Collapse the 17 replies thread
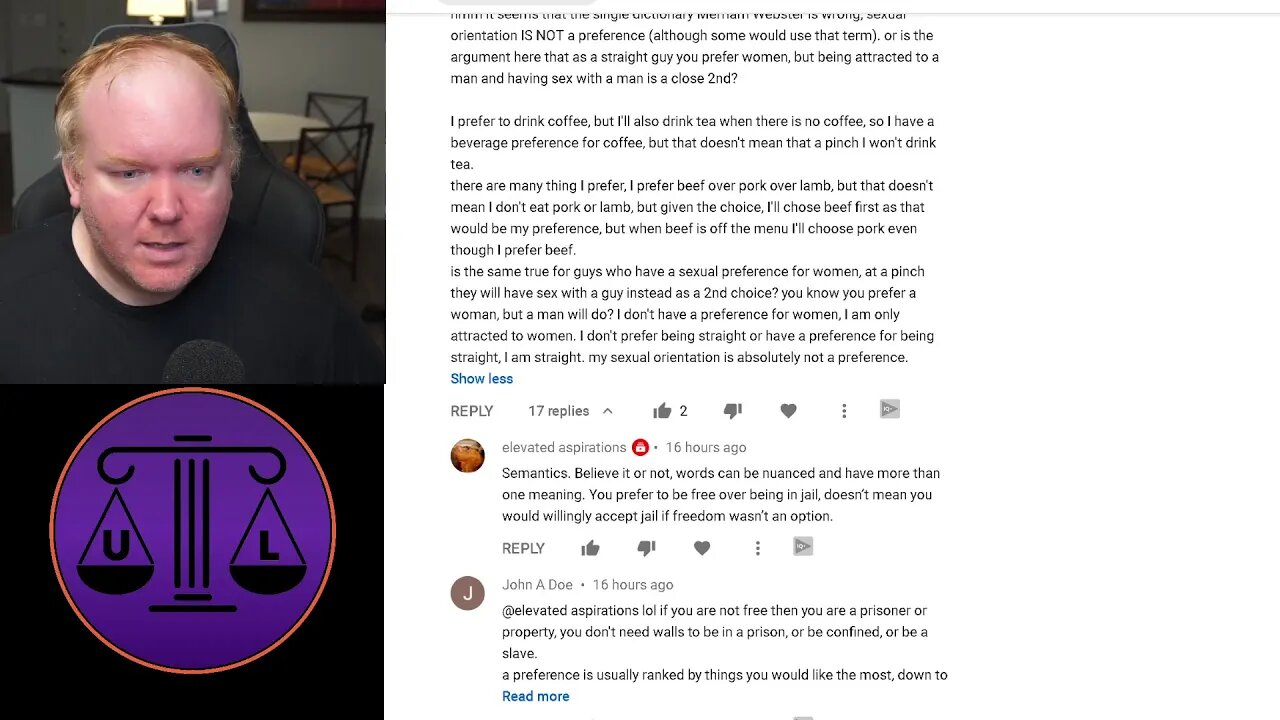The height and width of the screenshot is (720, 1280). tap(570, 411)
